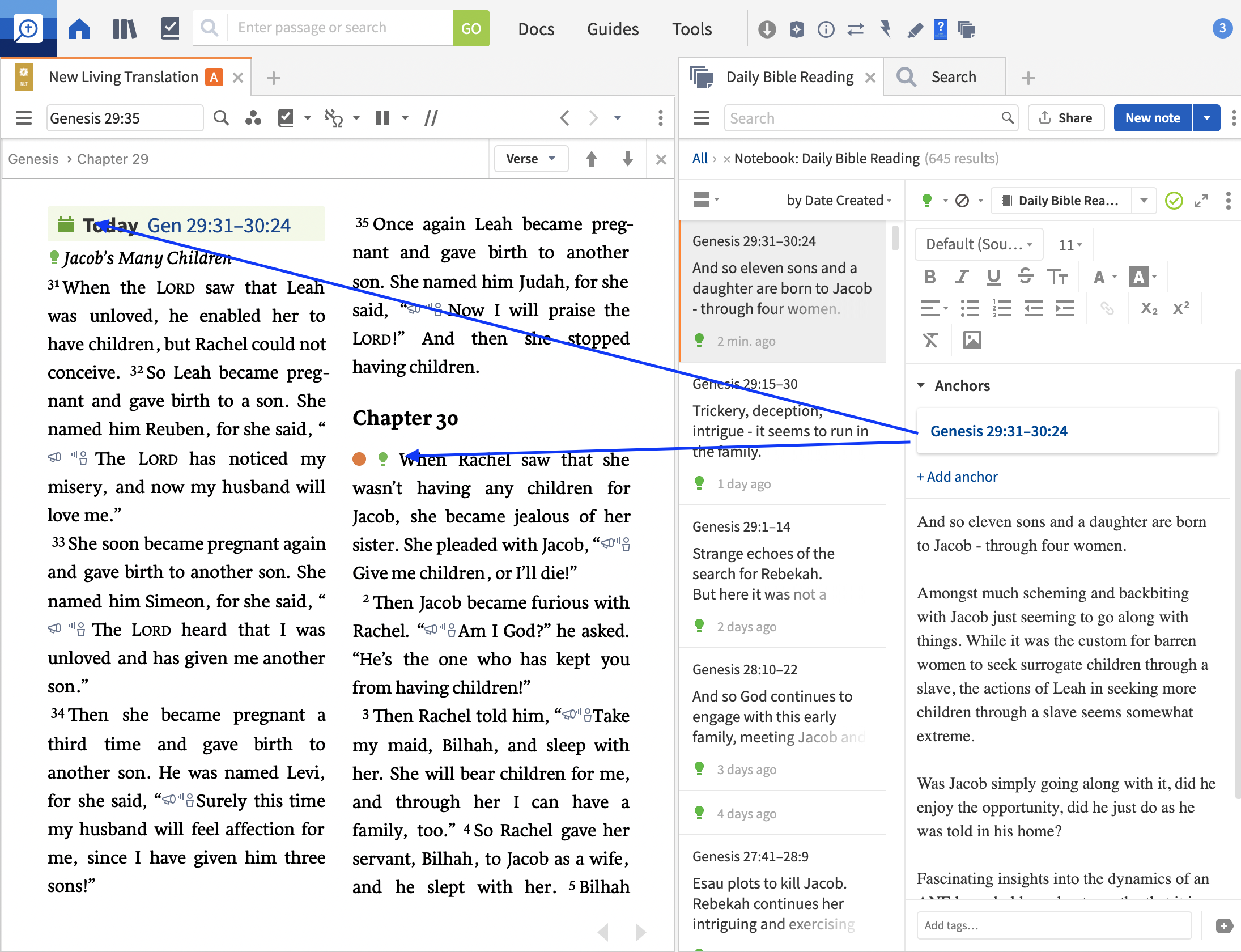This screenshot has height=952, width=1241.
Task: Open the Home page icon
Action: 79,28
